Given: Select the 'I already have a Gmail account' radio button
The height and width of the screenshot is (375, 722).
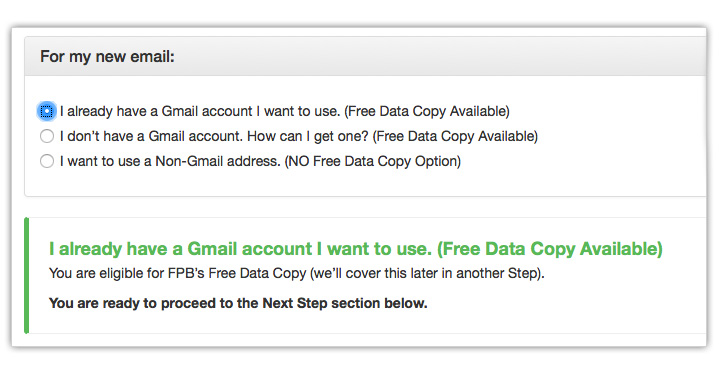Looking at the screenshot, I should point(47,111).
